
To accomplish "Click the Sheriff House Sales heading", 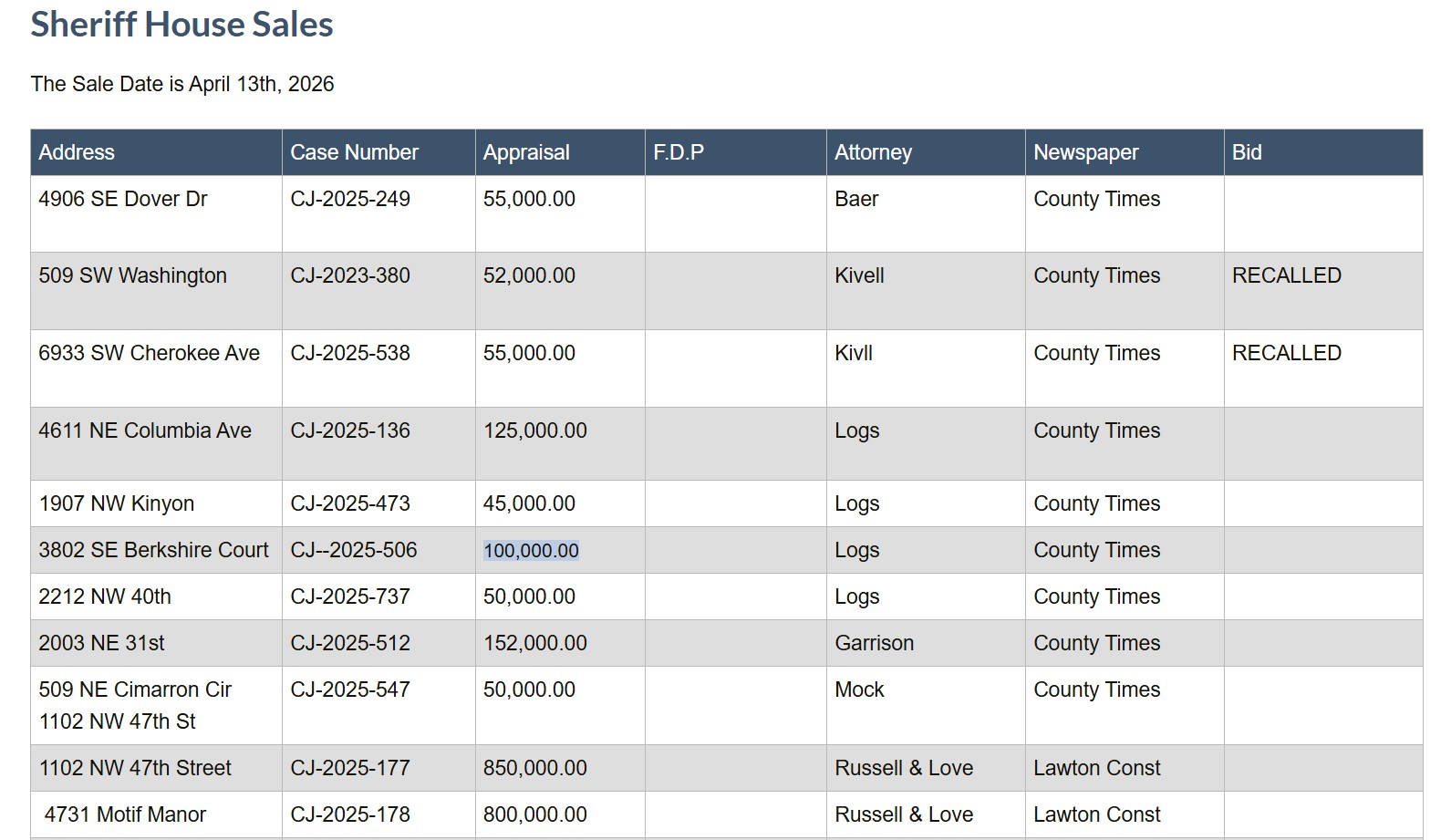I will [x=181, y=25].
